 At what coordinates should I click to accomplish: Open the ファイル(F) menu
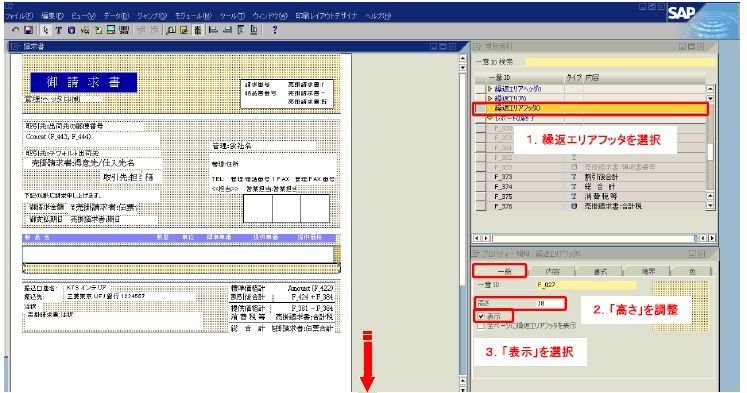[x=19, y=16]
